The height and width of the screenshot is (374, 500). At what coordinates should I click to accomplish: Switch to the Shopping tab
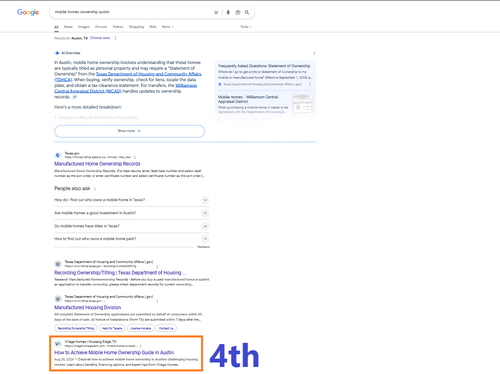(x=136, y=27)
